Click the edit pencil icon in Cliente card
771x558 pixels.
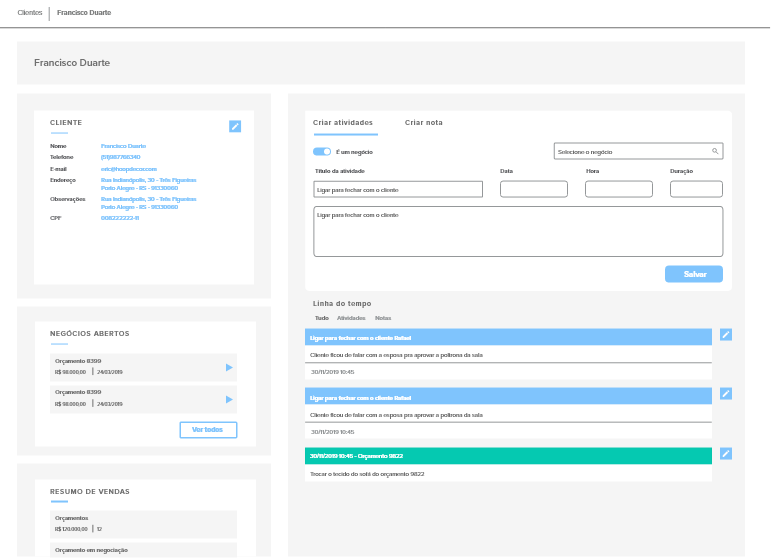point(235,126)
